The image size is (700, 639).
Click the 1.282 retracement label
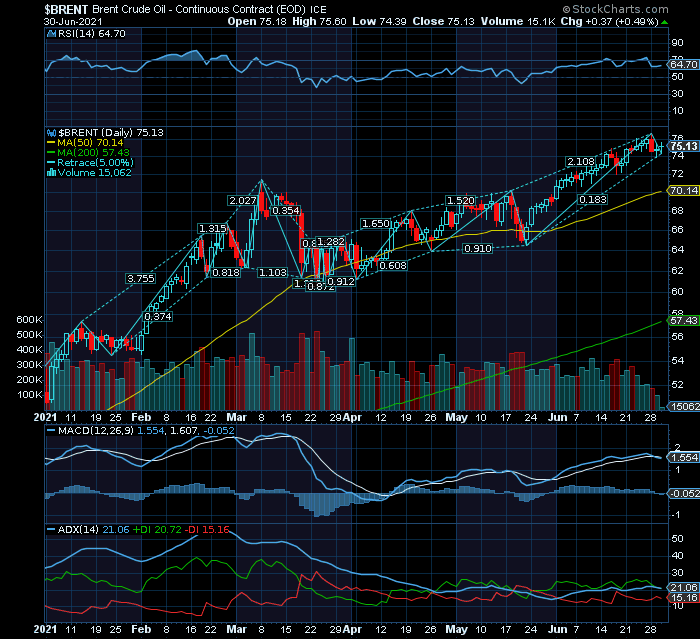click(x=331, y=242)
